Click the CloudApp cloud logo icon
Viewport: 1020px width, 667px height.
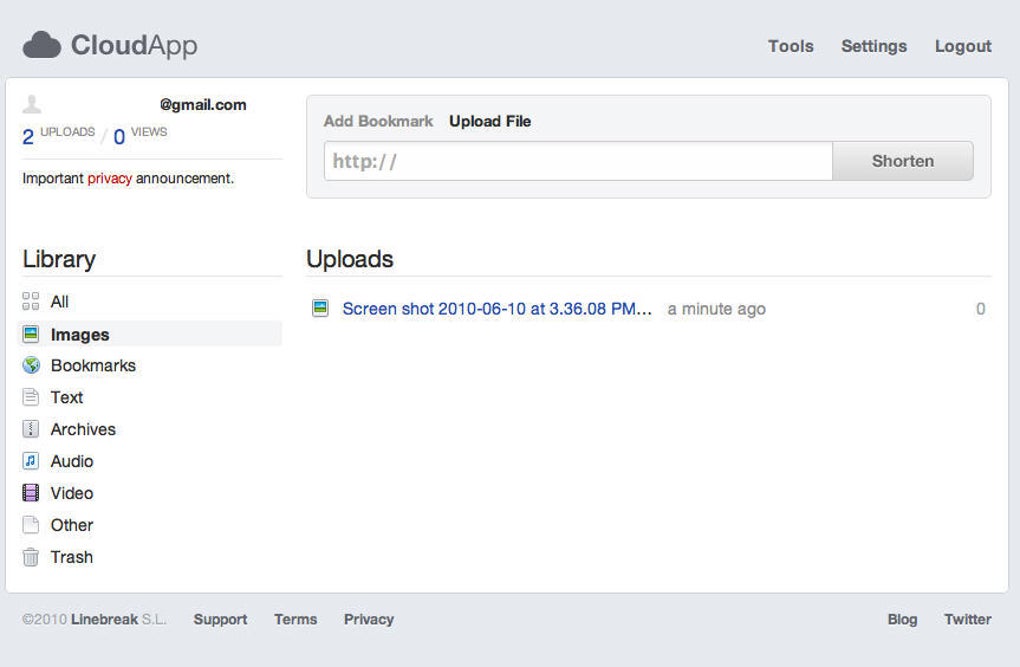[x=42, y=45]
